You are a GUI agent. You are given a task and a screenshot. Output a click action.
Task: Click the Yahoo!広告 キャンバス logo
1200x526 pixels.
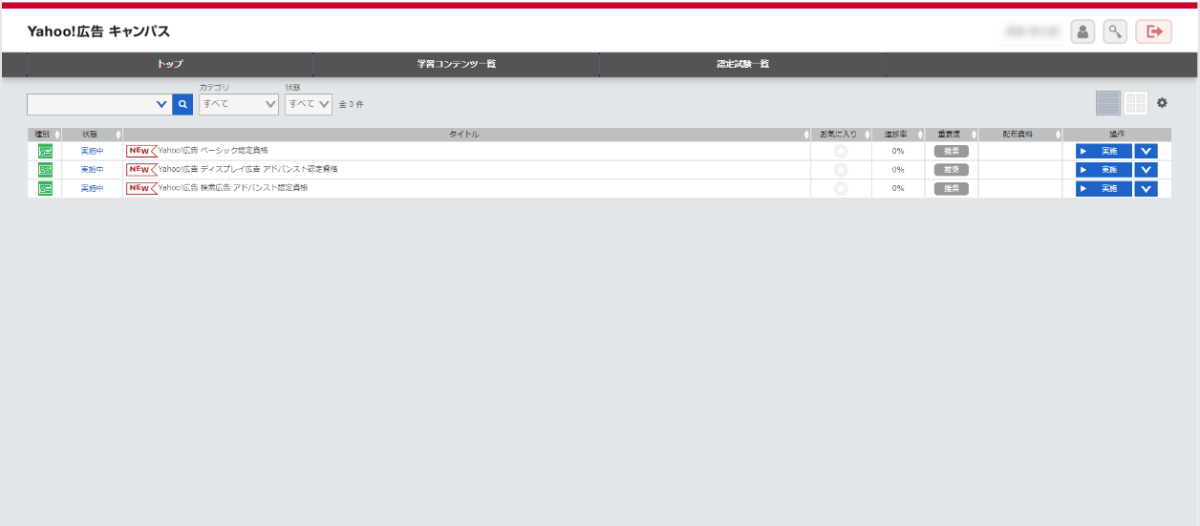(x=98, y=32)
